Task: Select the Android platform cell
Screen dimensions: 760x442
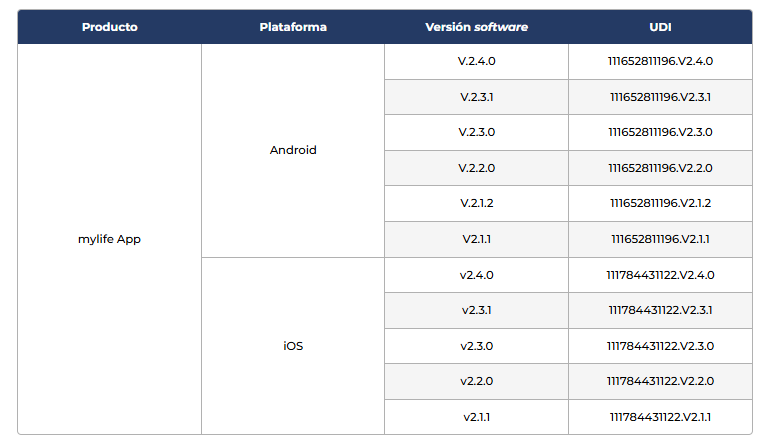Action: tap(293, 150)
